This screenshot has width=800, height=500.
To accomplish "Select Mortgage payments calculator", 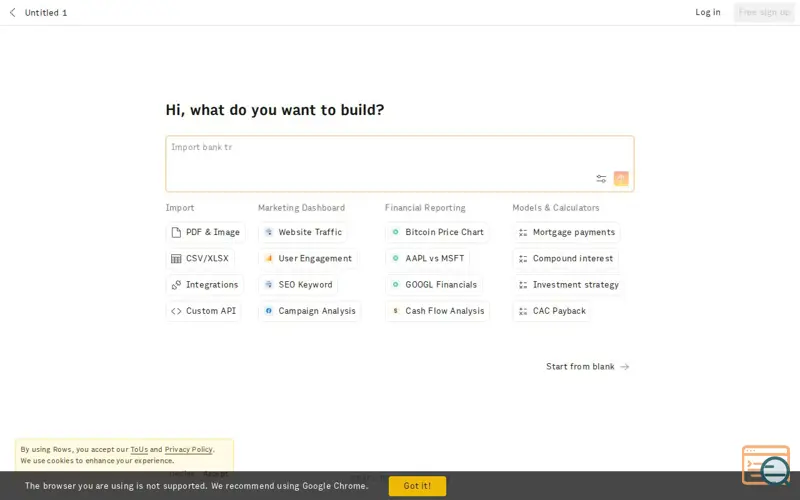I will (566, 232).
